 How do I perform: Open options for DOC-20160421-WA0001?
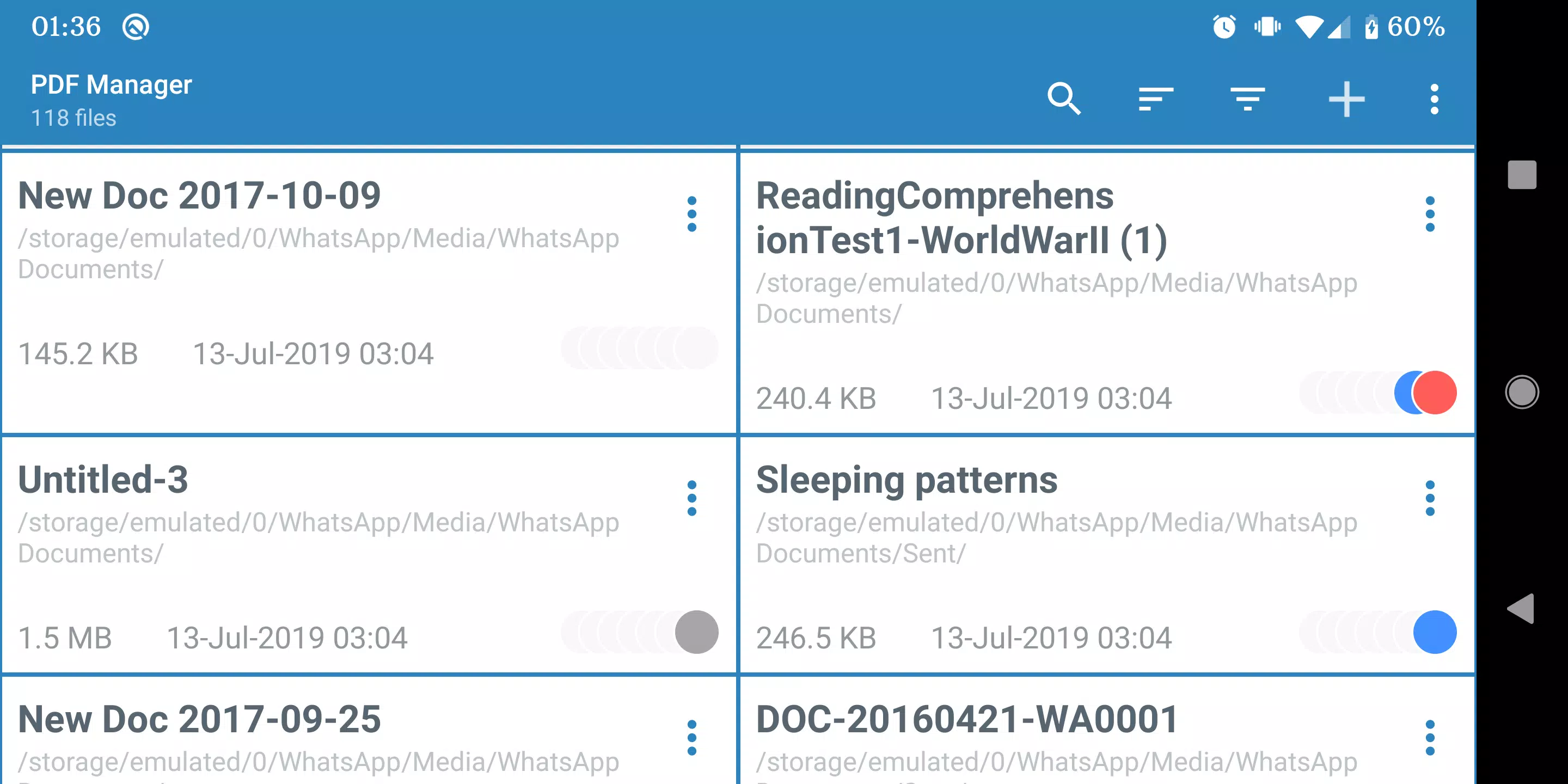(x=1430, y=738)
